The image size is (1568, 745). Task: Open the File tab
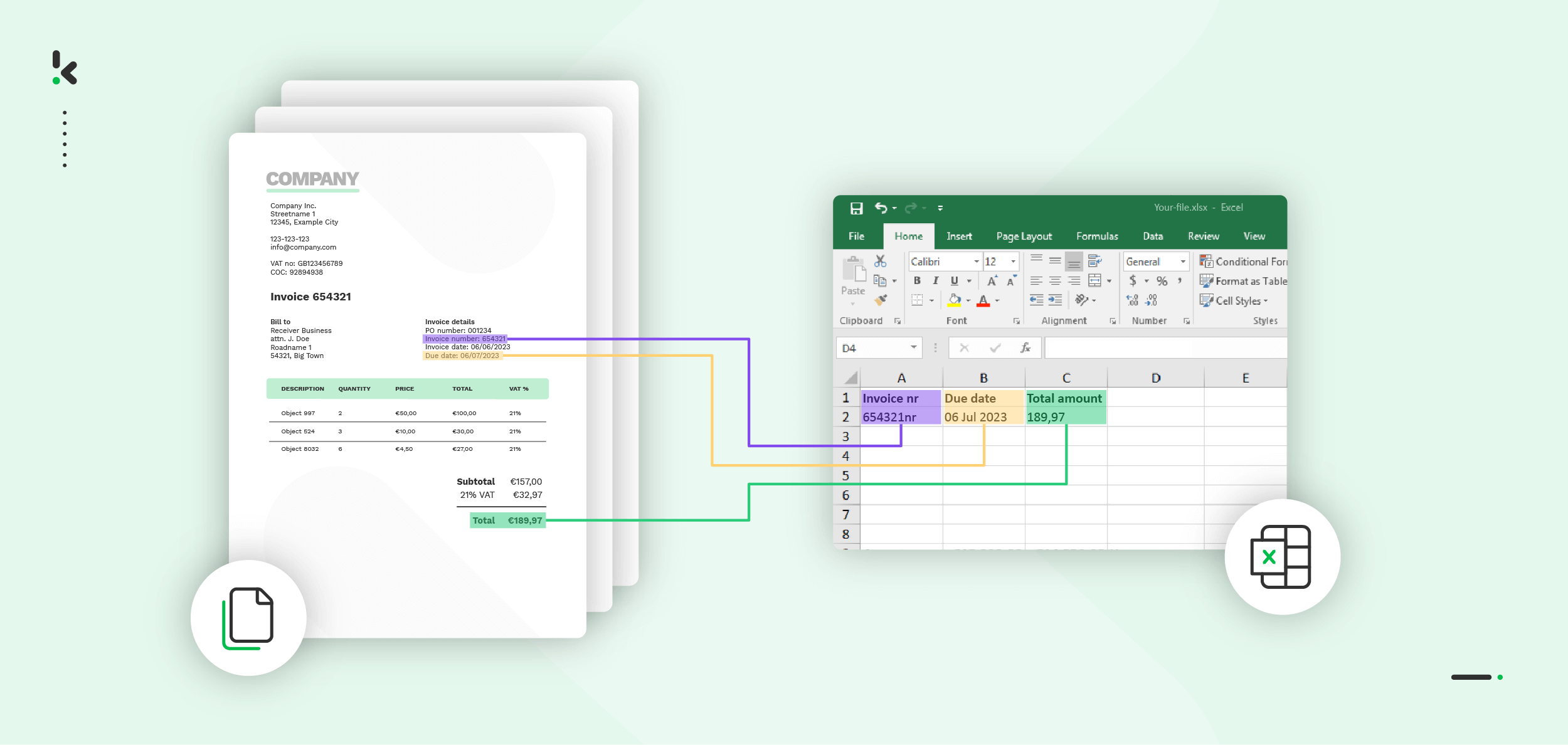click(x=856, y=236)
